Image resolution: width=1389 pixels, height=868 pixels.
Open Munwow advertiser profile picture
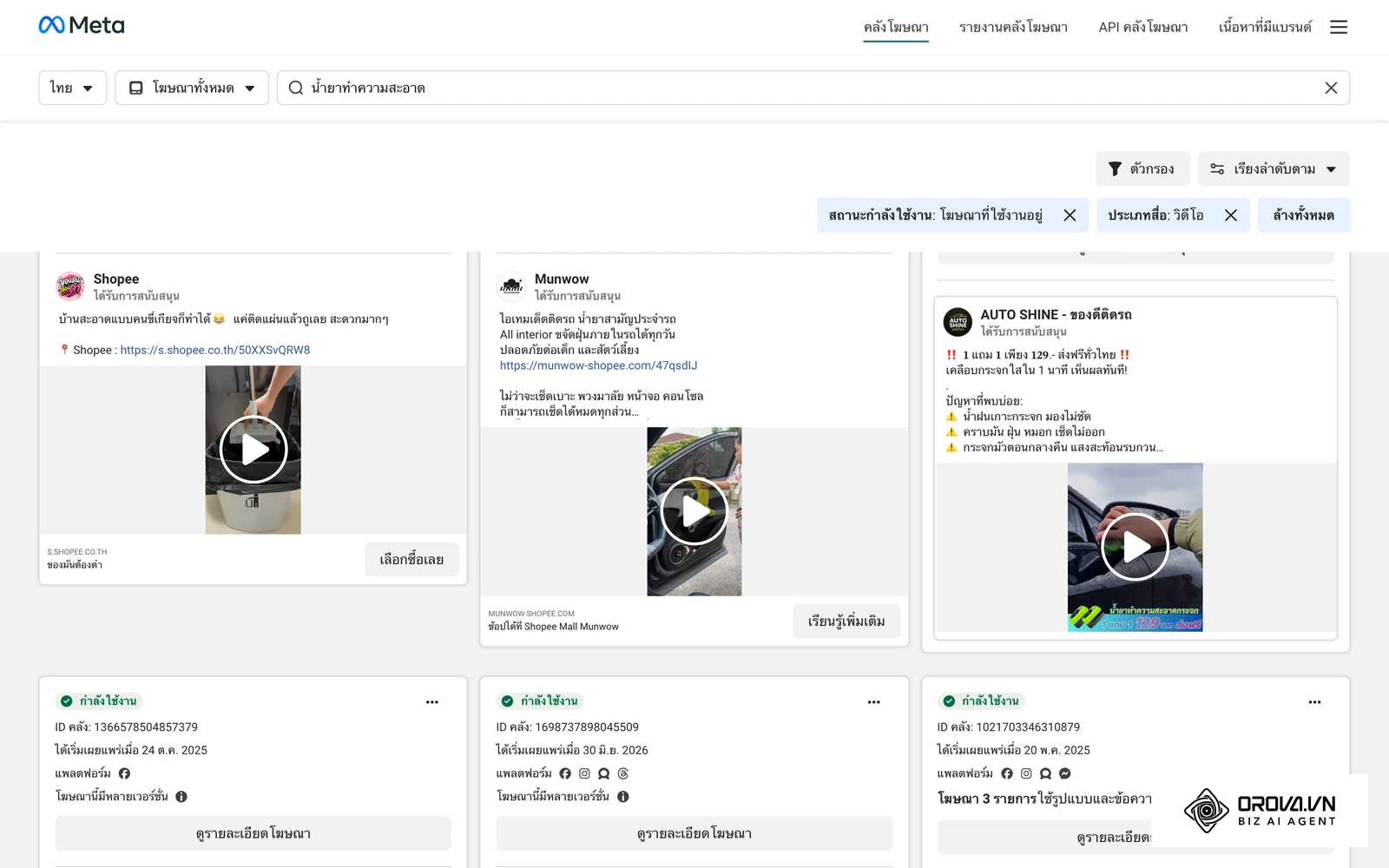(511, 286)
